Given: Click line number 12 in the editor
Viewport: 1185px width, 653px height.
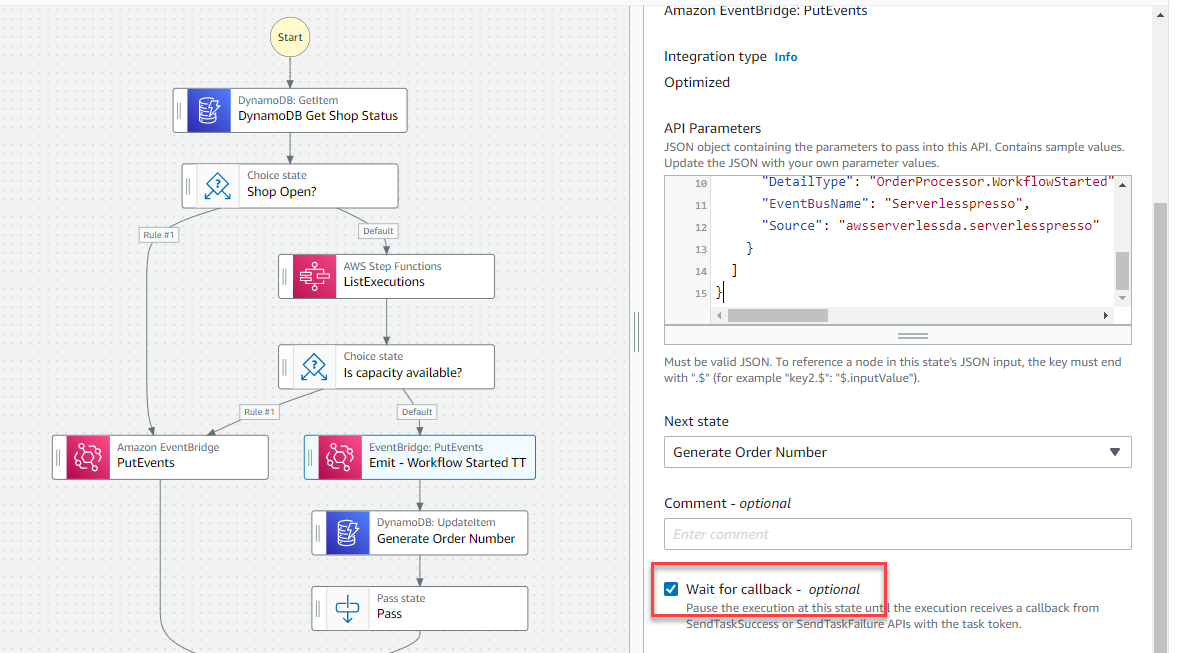Looking at the screenshot, I should [x=701, y=227].
